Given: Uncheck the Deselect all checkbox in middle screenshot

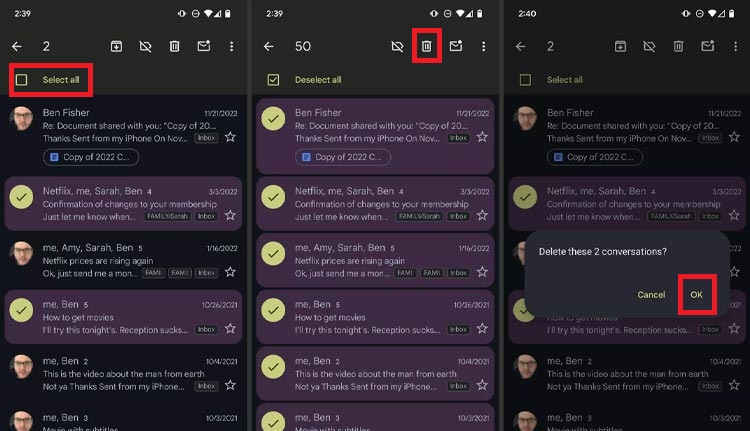Looking at the screenshot, I should coord(273,80).
